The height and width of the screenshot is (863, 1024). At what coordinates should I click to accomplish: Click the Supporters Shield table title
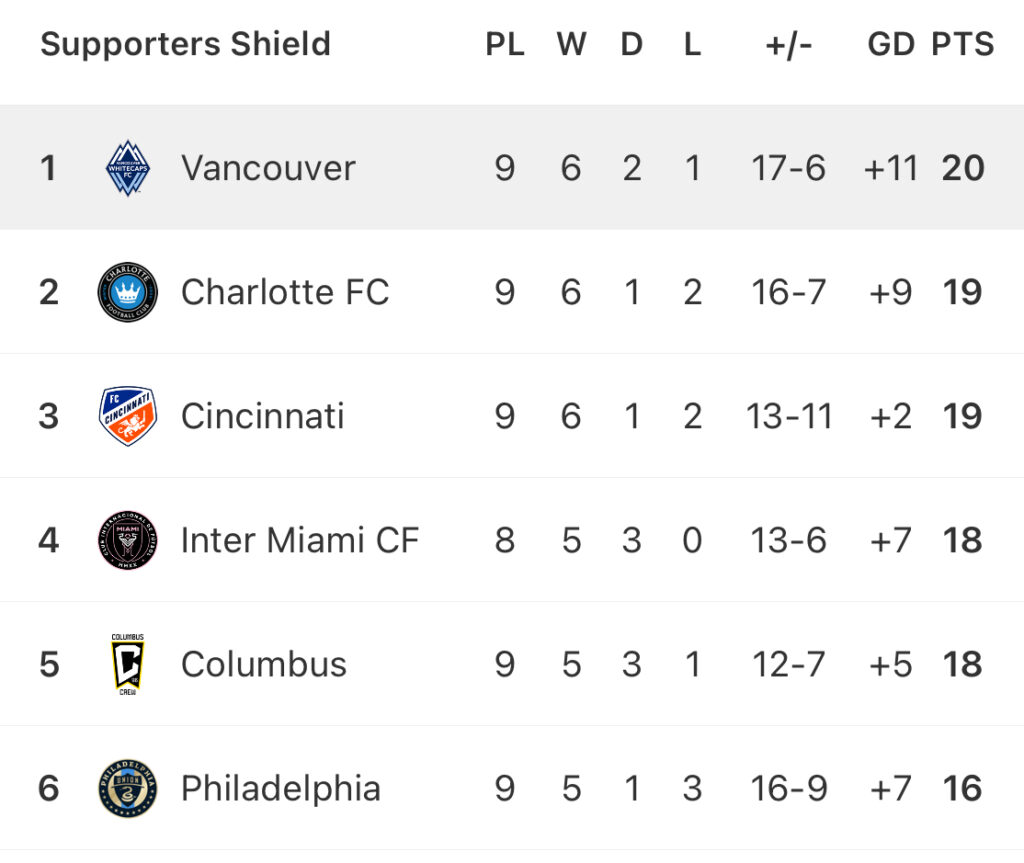click(x=185, y=44)
